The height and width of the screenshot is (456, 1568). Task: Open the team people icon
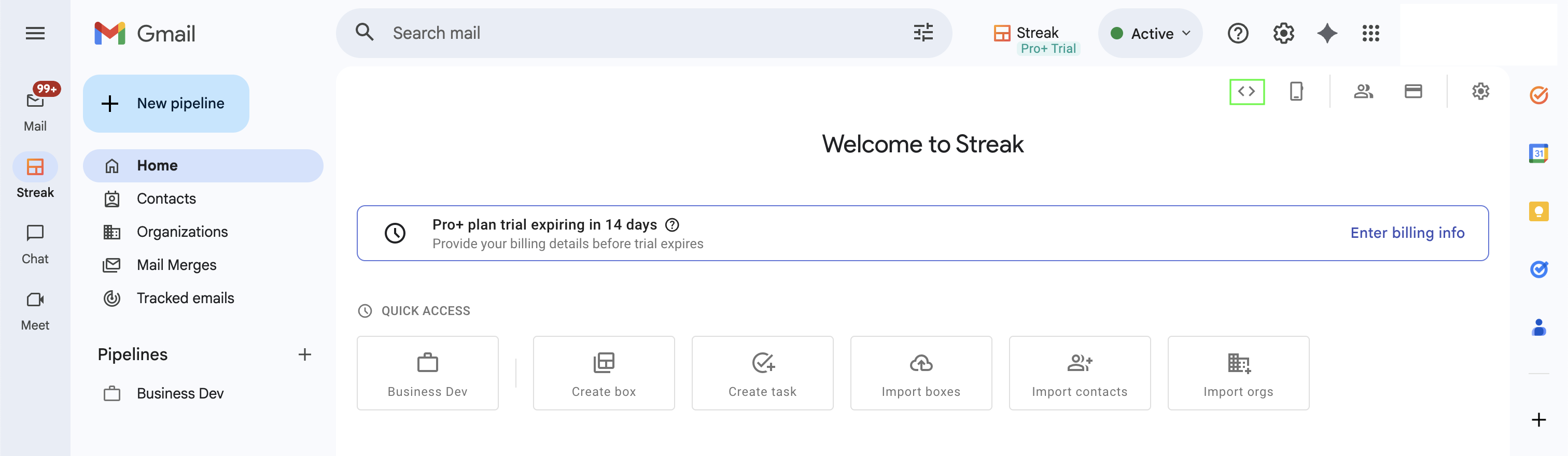1363,92
